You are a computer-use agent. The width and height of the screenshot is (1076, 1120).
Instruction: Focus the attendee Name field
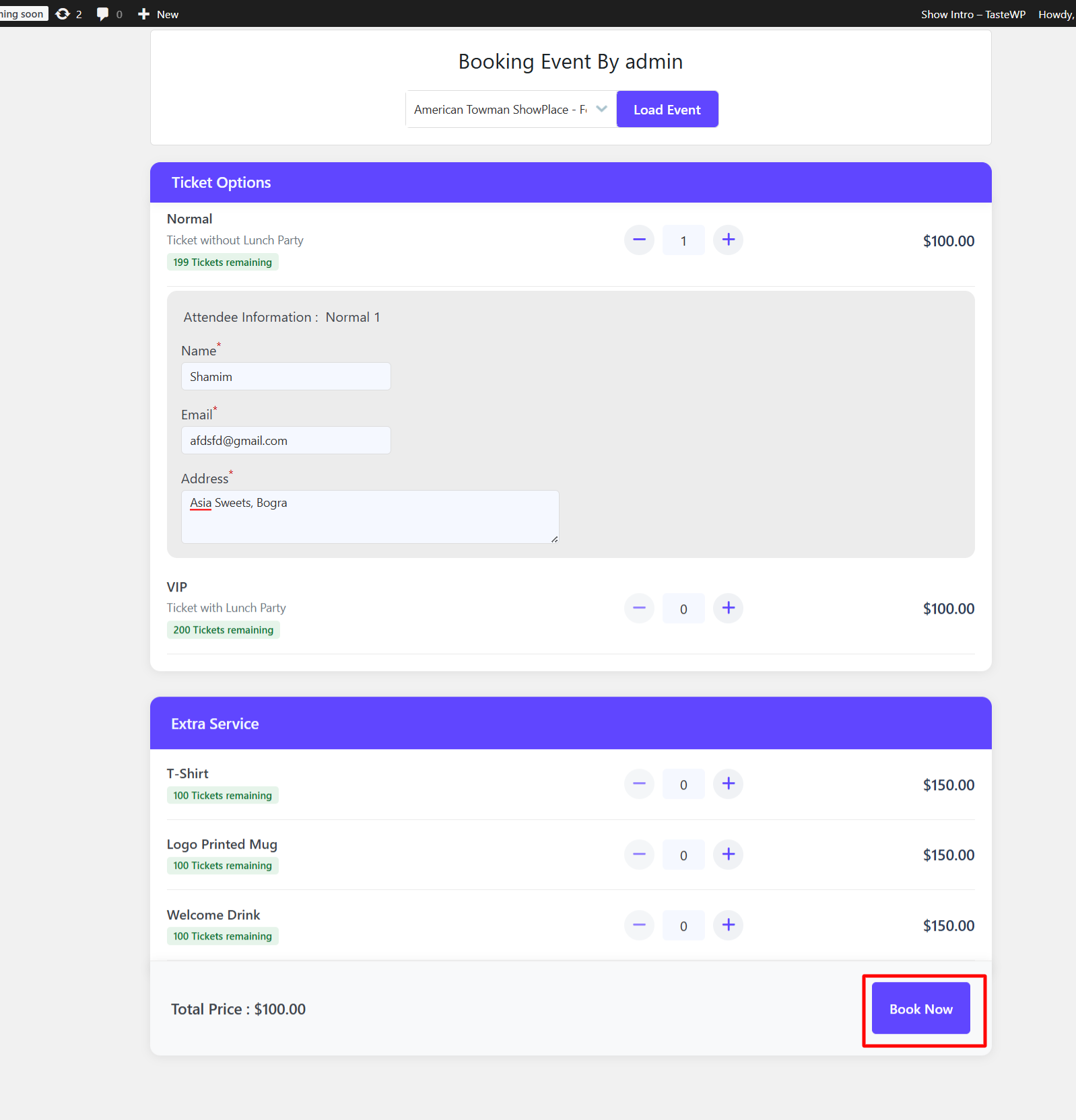click(285, 377)
